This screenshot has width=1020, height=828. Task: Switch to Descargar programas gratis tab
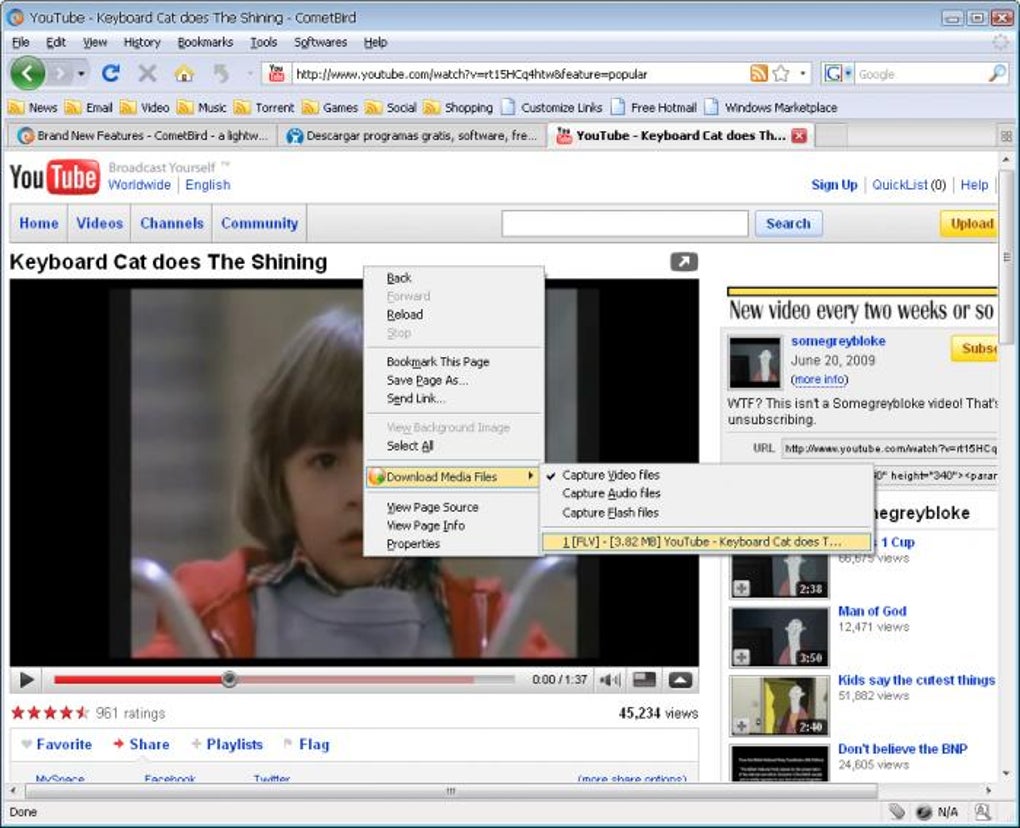(412, 135)
